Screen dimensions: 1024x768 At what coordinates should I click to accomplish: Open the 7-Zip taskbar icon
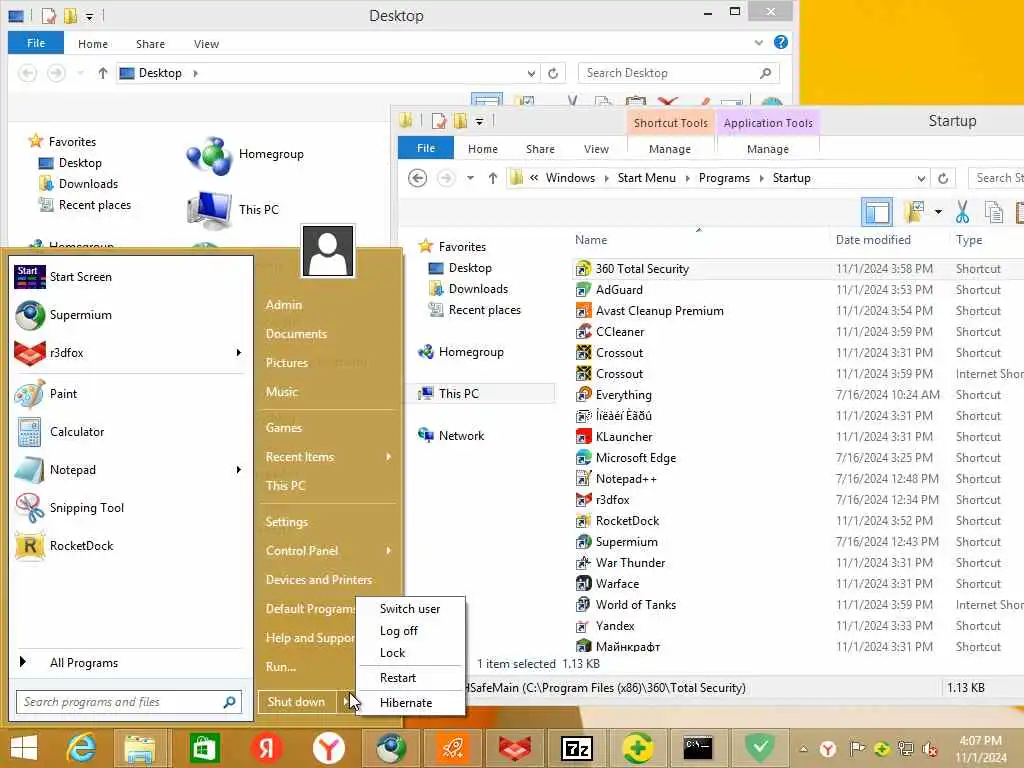click(x=577, y=748)
